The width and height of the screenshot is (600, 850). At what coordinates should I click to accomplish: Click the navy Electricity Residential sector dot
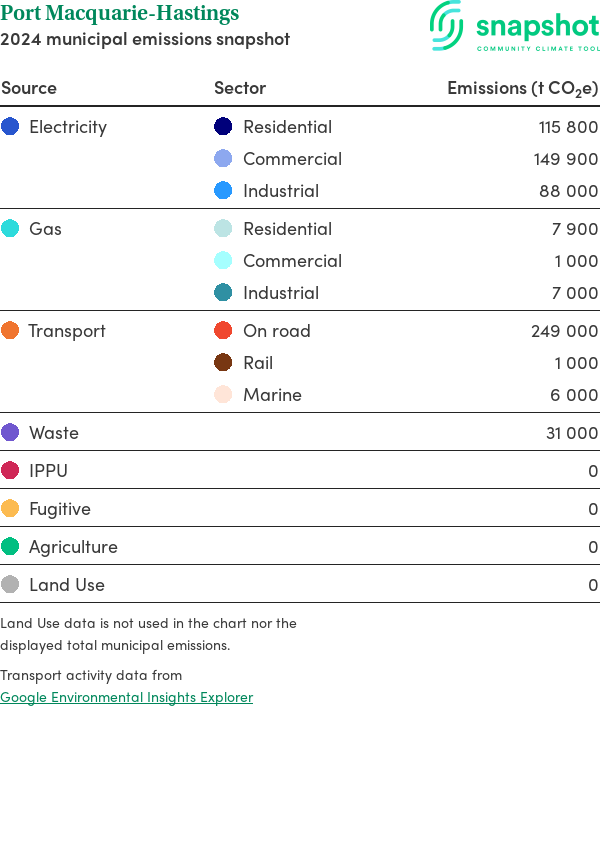click(223, 127)
